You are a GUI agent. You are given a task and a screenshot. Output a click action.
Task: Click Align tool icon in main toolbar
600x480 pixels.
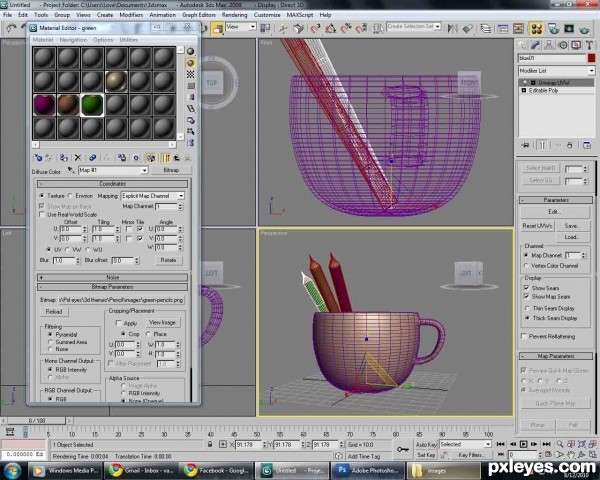pos(468,28)
